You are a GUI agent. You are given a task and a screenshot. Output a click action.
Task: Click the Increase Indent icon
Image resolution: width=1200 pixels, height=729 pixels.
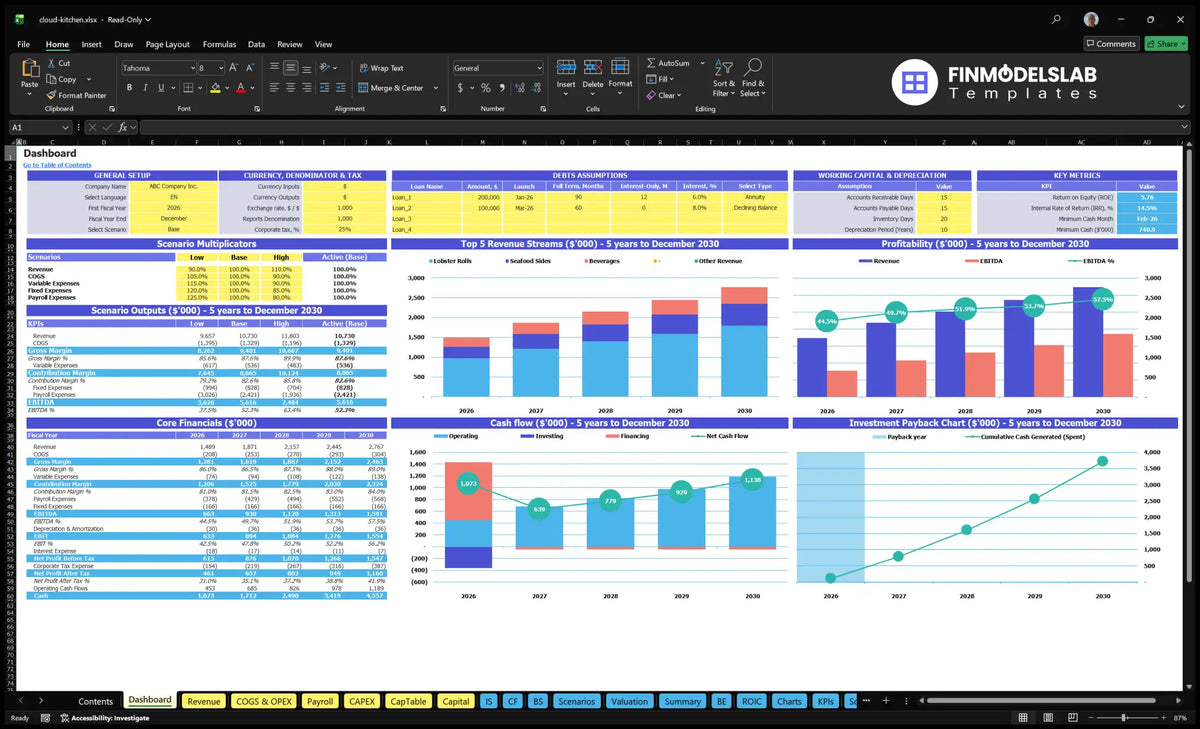coord(341,88)
